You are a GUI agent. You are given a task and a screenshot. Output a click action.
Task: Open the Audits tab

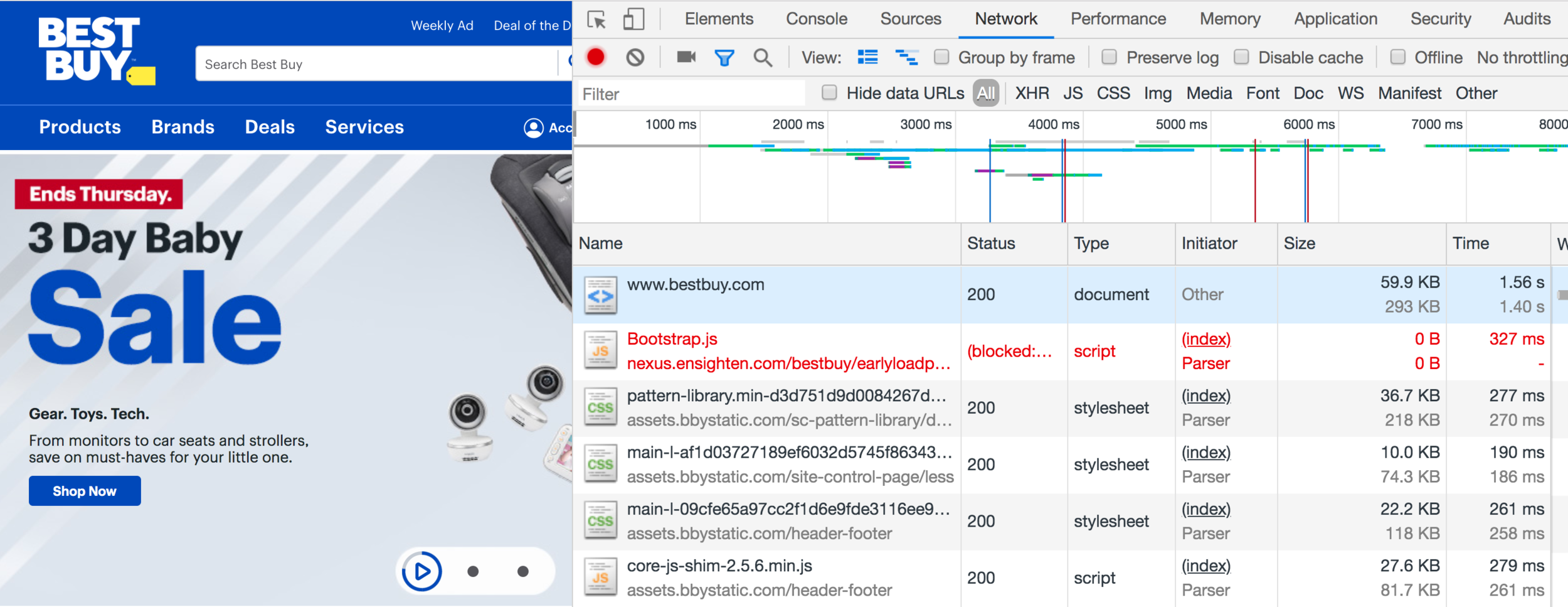tap(1527, 19)
